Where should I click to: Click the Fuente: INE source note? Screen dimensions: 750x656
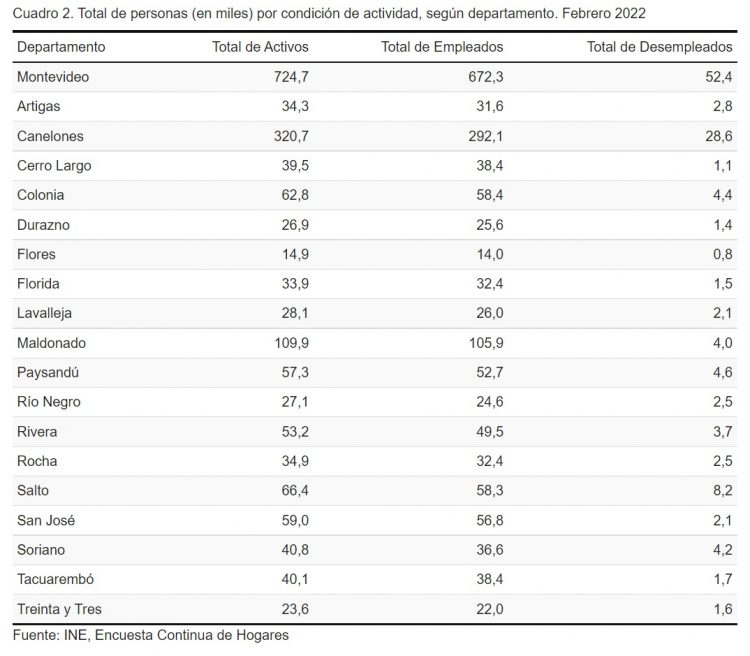(x=151, y=634)
